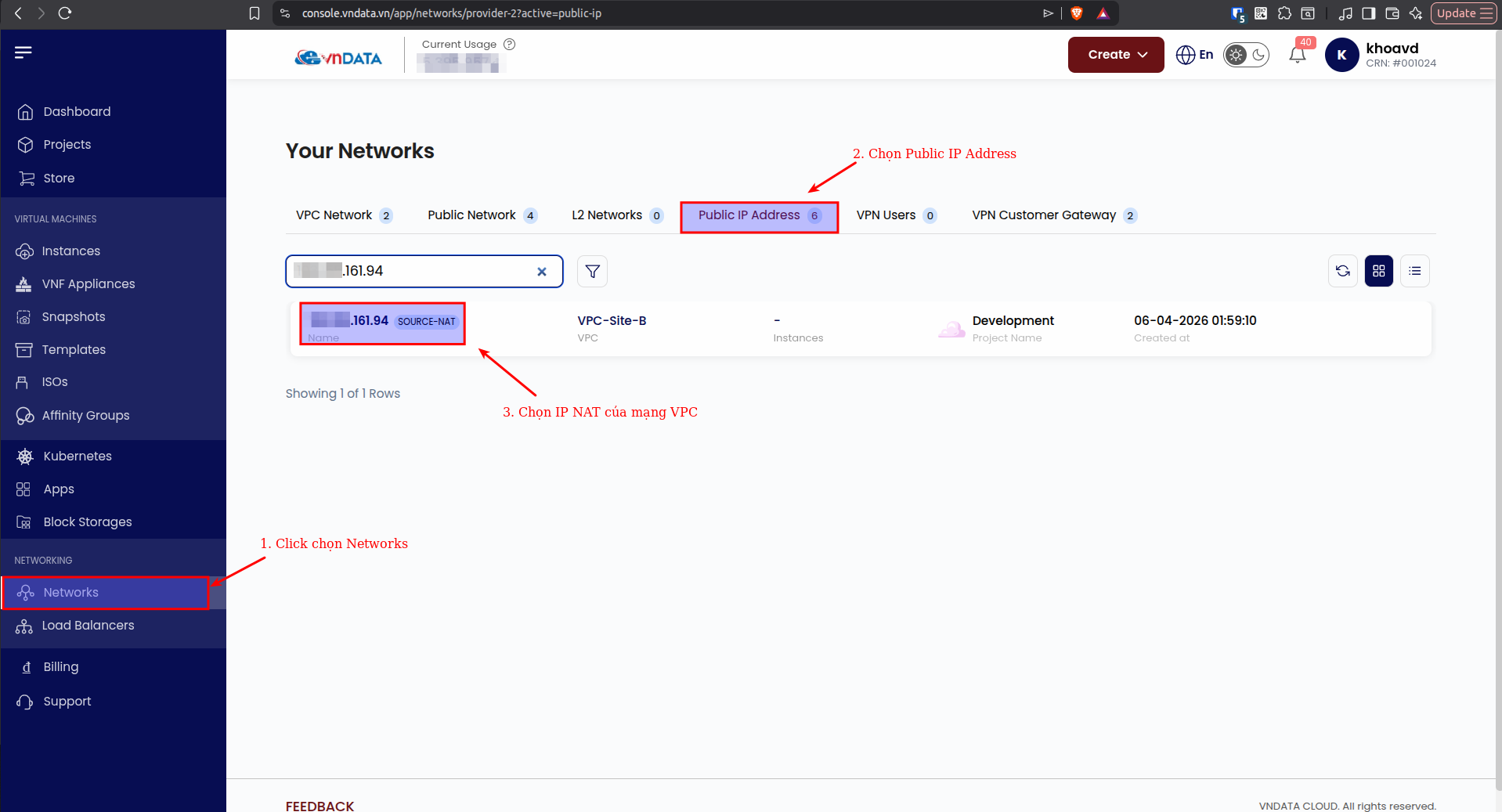The width and height of the screenshot is (1502, 812).
Task: Open VNF Appliances page
Action: point(88,284)
